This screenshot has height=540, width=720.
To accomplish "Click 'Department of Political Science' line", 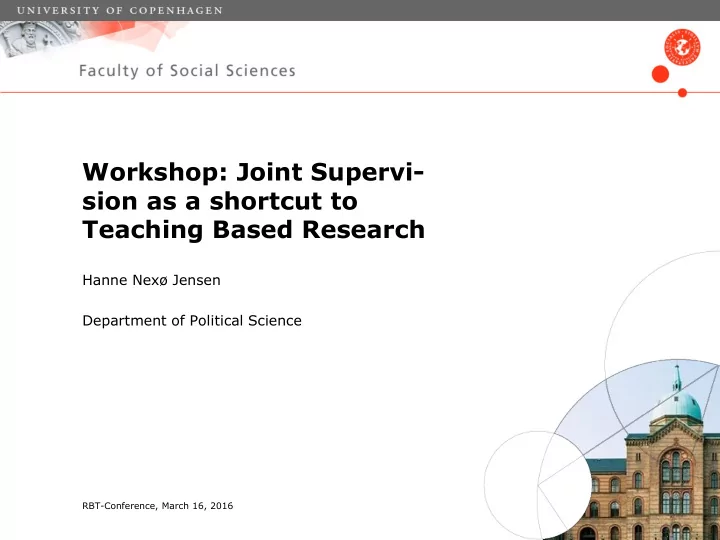I will point(192,321).
